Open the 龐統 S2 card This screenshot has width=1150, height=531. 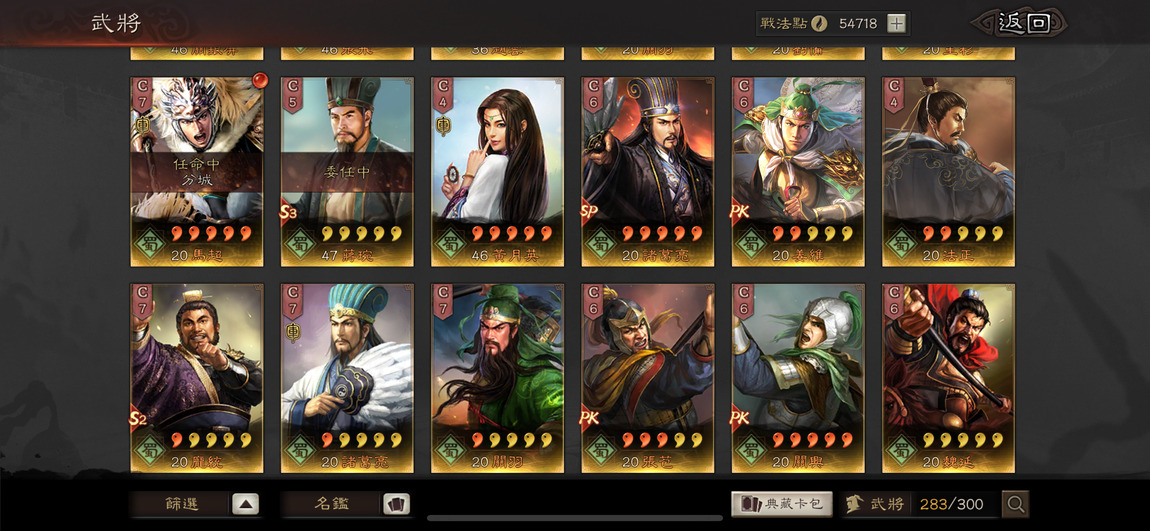(x=197, y=378)
